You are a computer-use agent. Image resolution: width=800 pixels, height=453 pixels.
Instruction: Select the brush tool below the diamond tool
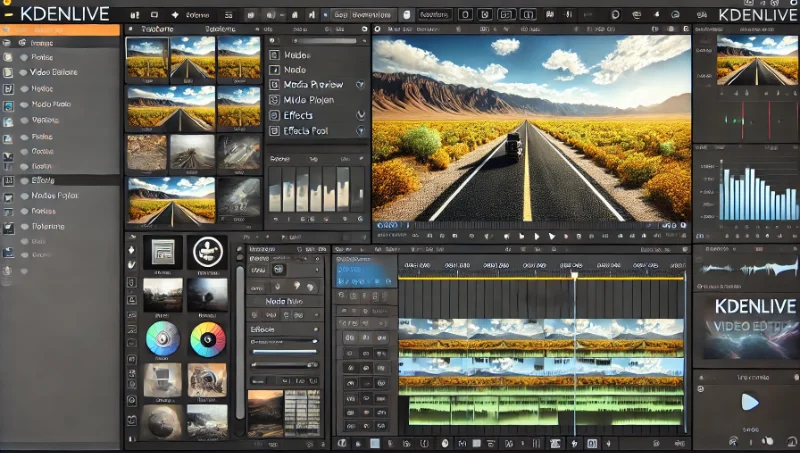click(131, 265)
